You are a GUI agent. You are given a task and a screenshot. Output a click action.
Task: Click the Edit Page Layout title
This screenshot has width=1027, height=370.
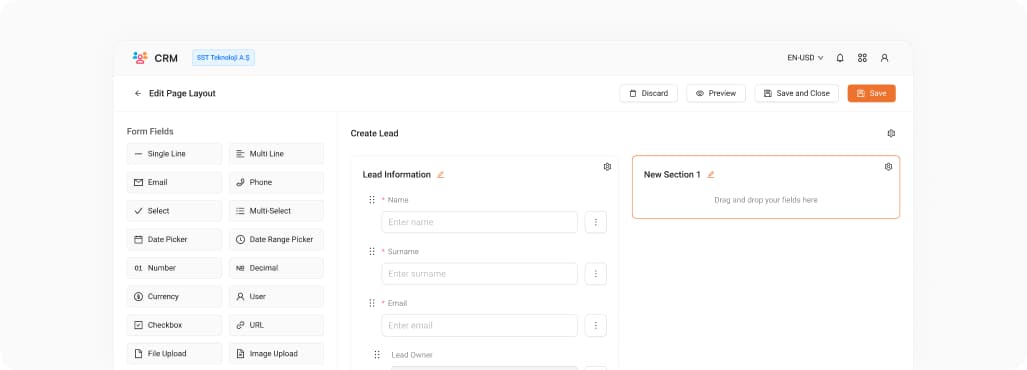pyautogui.click(x=182, y=94)
